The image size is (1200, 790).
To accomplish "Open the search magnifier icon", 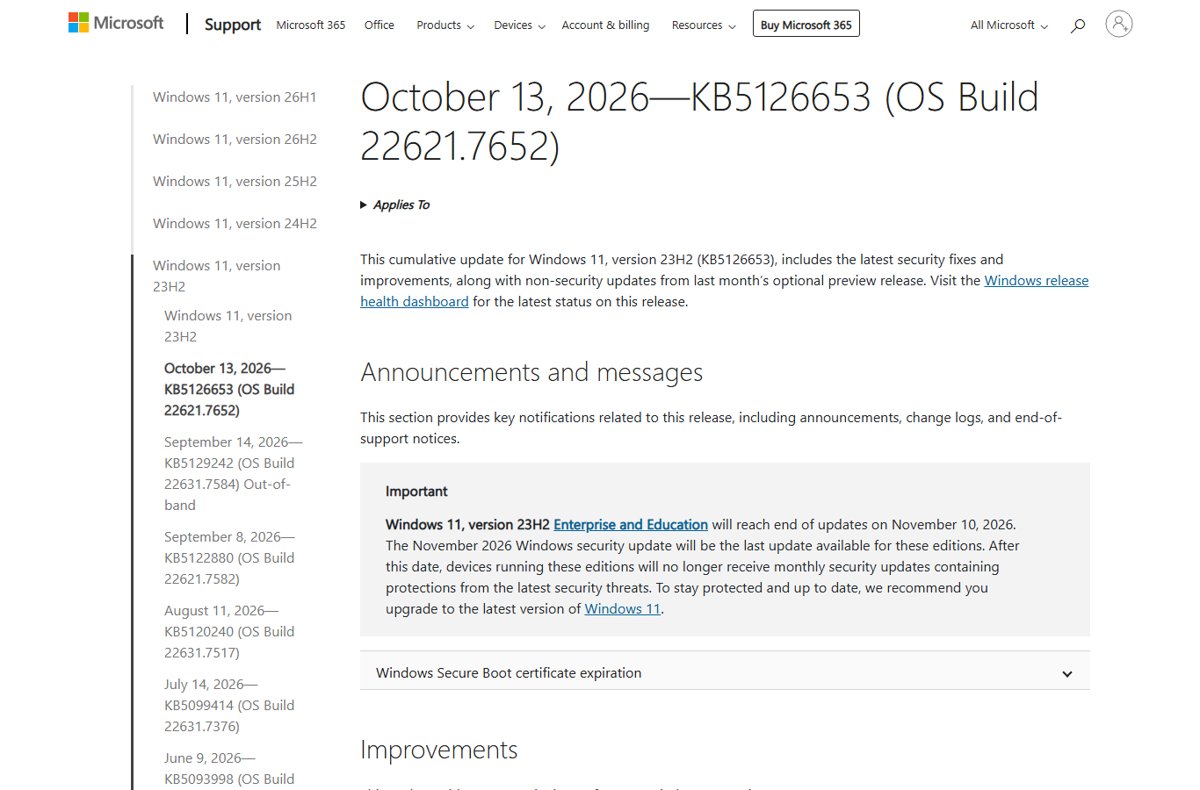I will (x=1077, y=25).
